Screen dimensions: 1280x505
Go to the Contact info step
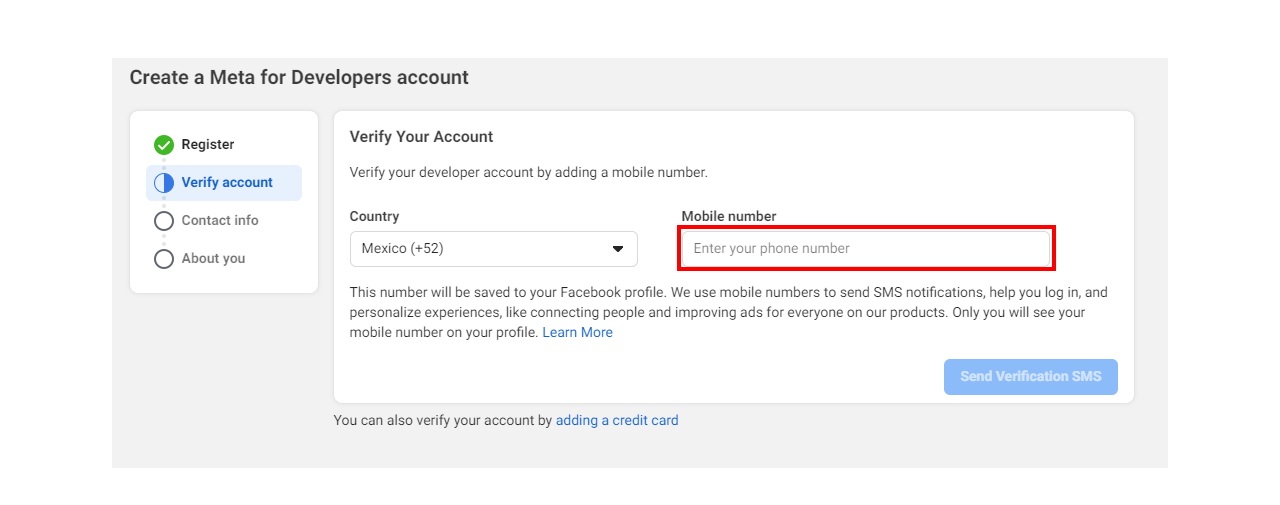click(x=220, y=221)
